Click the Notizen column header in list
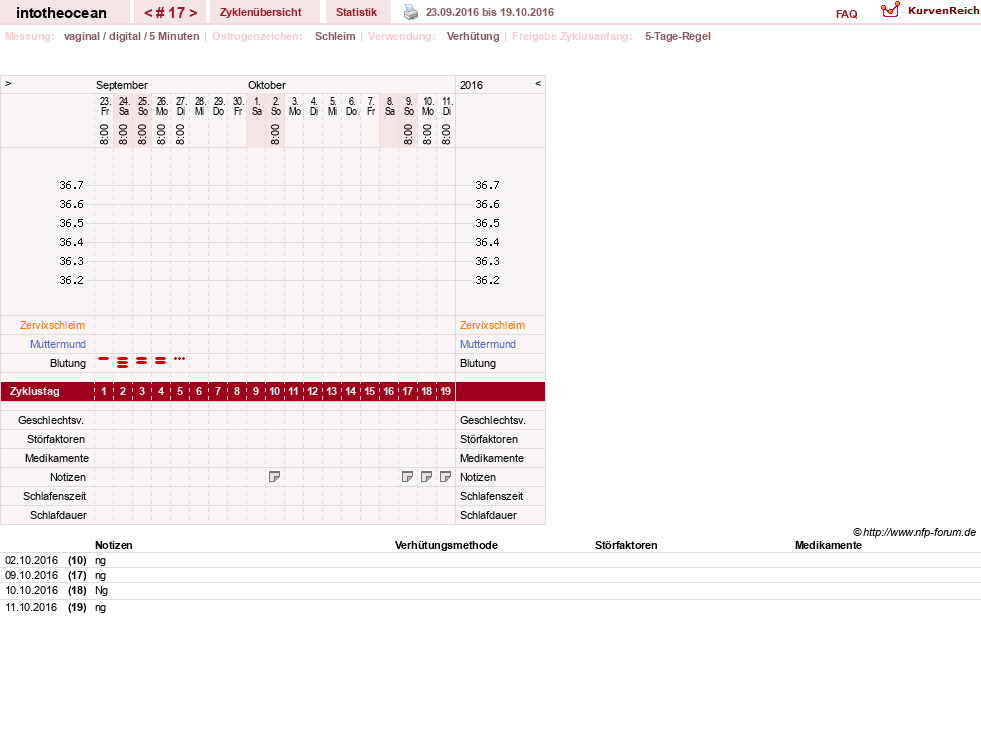 pyautogui.click(x=113, y=545)
